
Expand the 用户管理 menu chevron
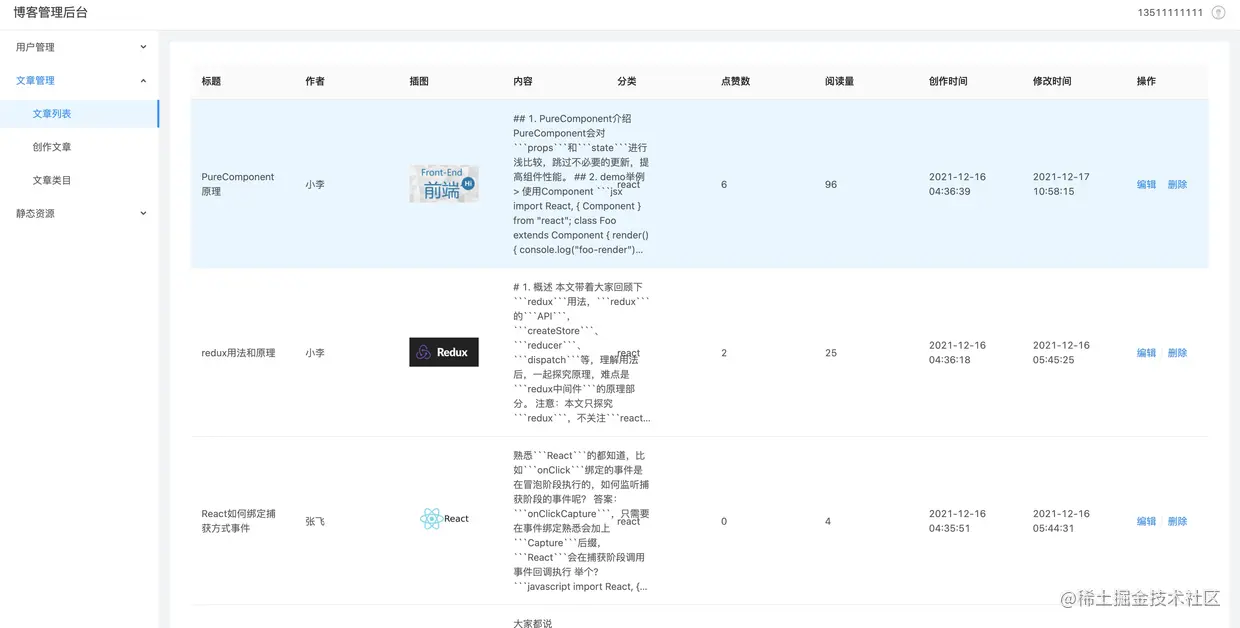click(143, 47)
